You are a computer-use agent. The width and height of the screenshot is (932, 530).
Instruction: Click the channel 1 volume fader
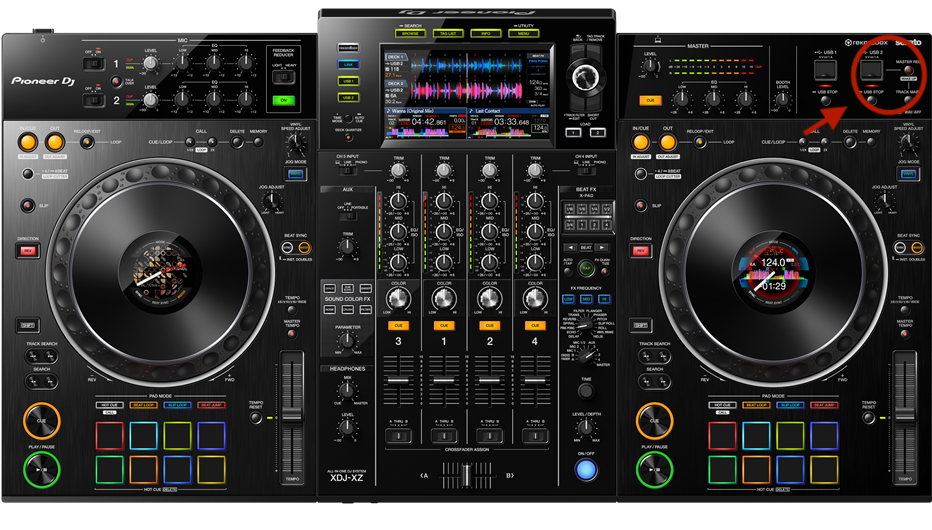click(x=444, y=381)
